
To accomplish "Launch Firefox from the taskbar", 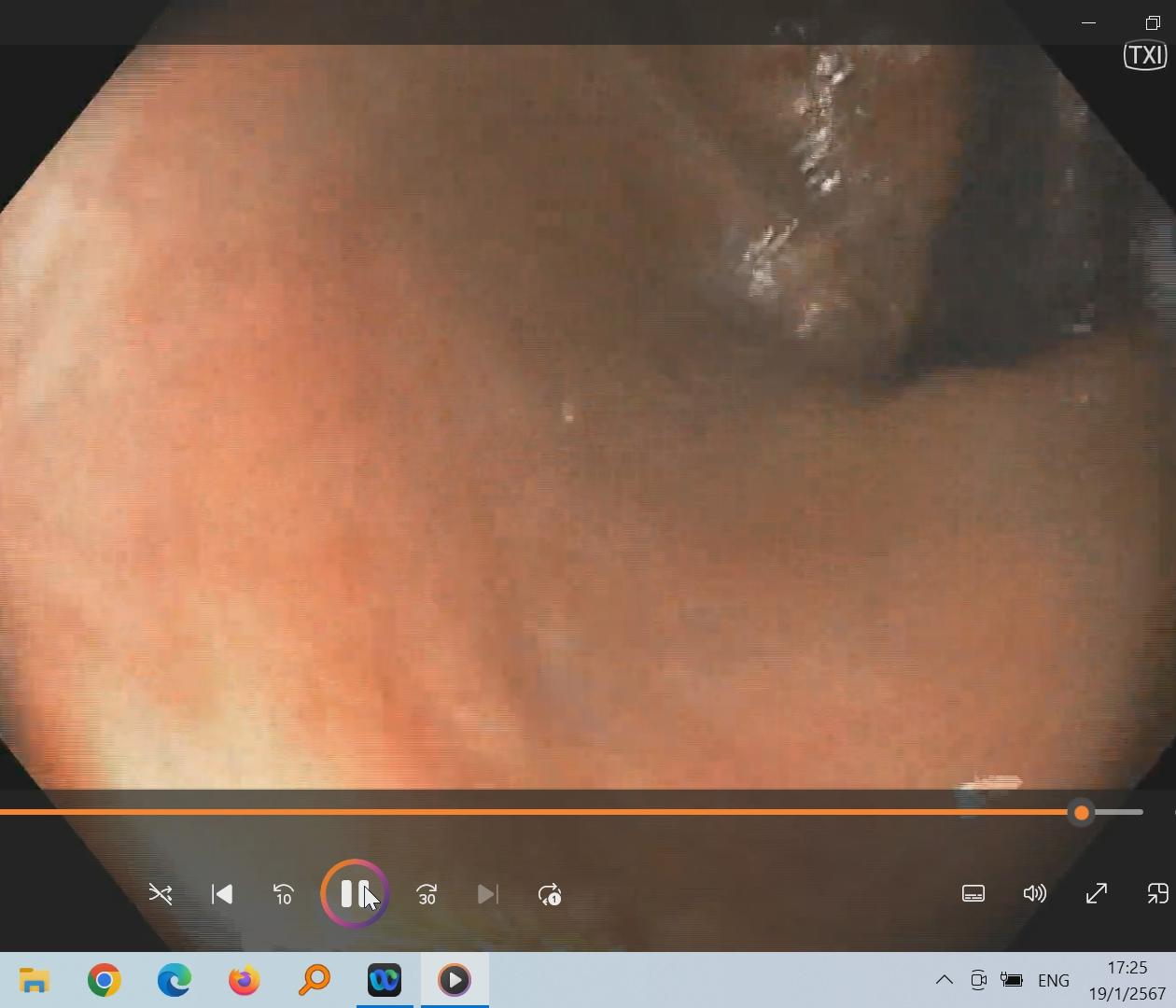I will click(x=245, y=980).
